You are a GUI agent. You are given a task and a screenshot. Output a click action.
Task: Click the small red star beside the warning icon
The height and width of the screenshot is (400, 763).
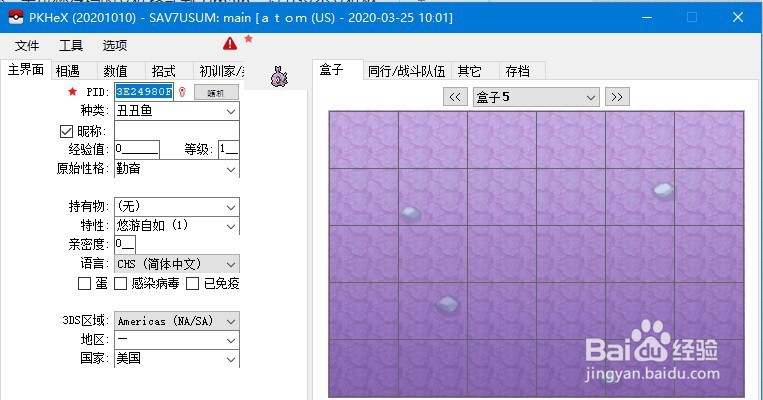(x=248, y=38)
